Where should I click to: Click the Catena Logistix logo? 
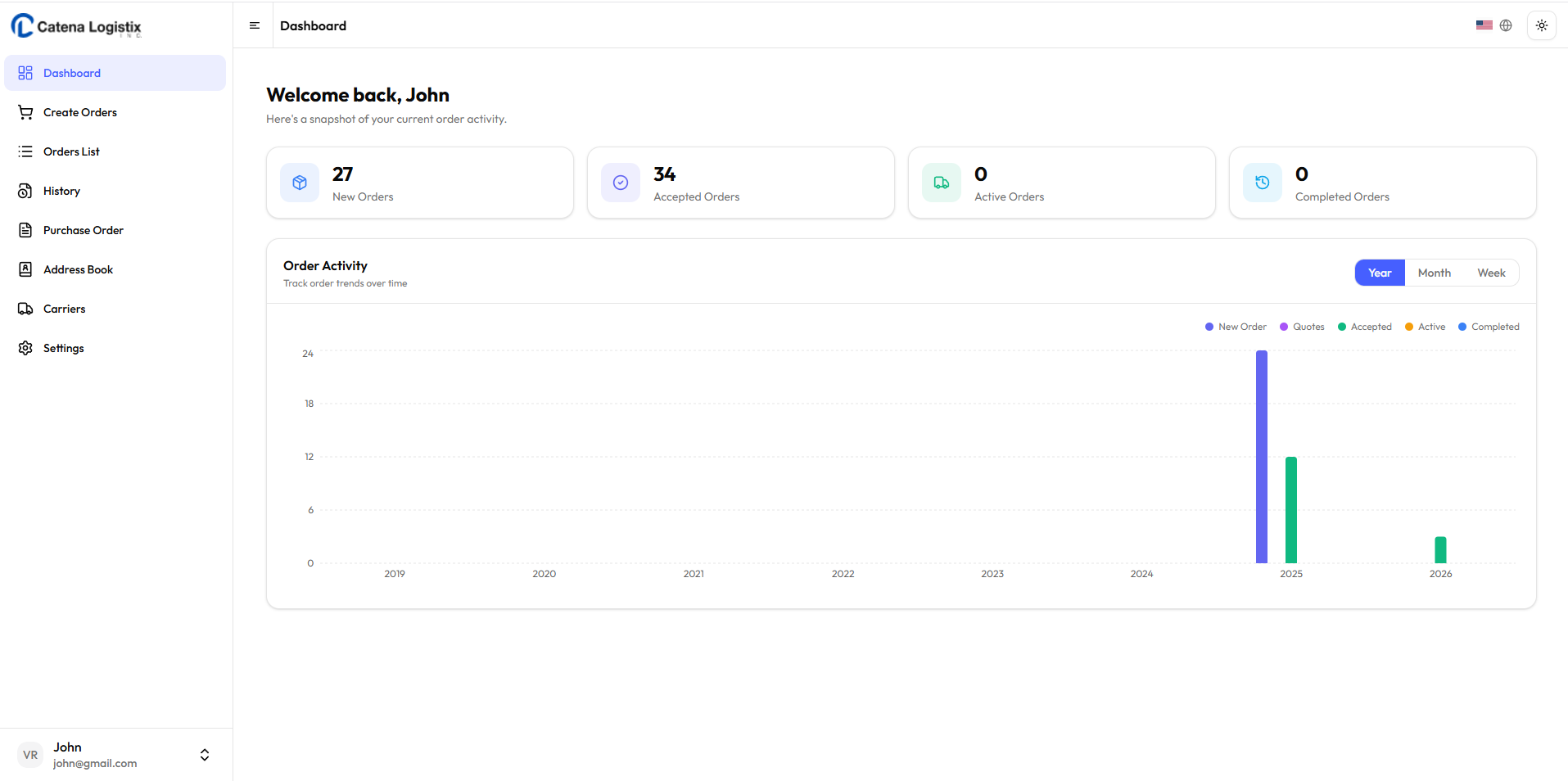click(x=76, y=26)
